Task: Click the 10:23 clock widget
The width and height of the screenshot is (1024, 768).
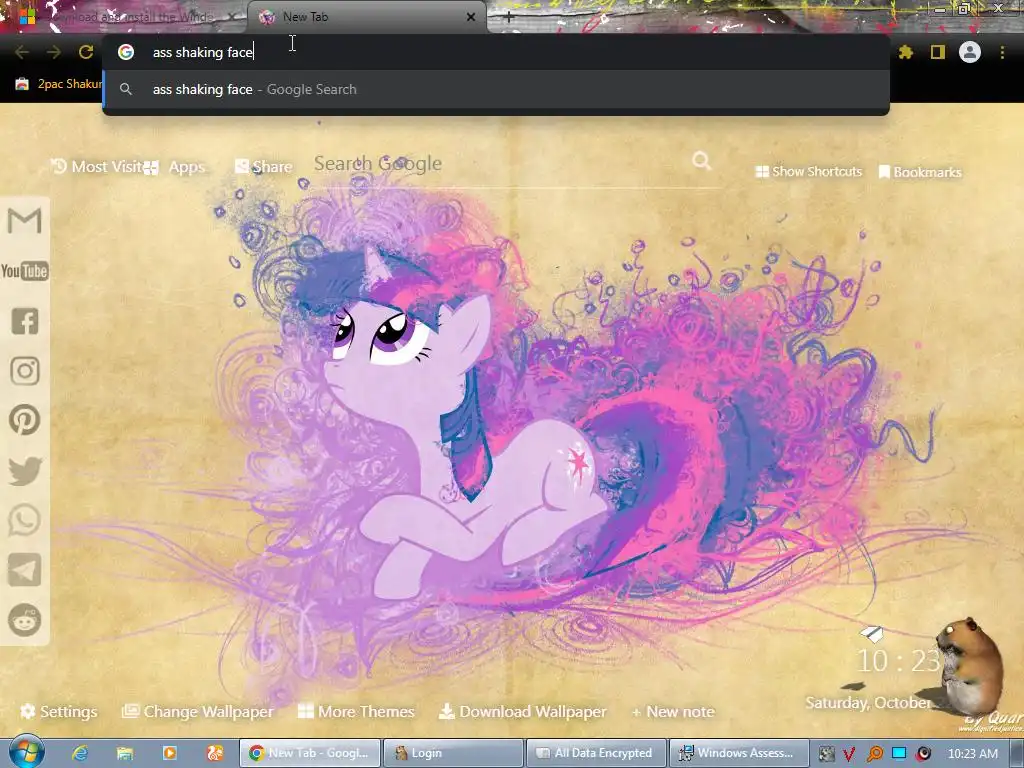Action: (x=899, y=661)
